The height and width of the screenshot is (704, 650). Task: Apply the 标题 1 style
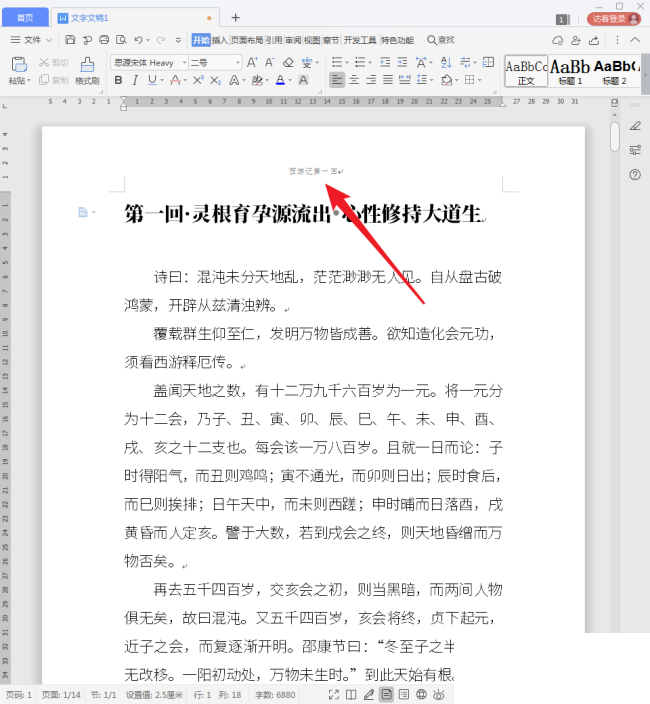tap(570, 71)
